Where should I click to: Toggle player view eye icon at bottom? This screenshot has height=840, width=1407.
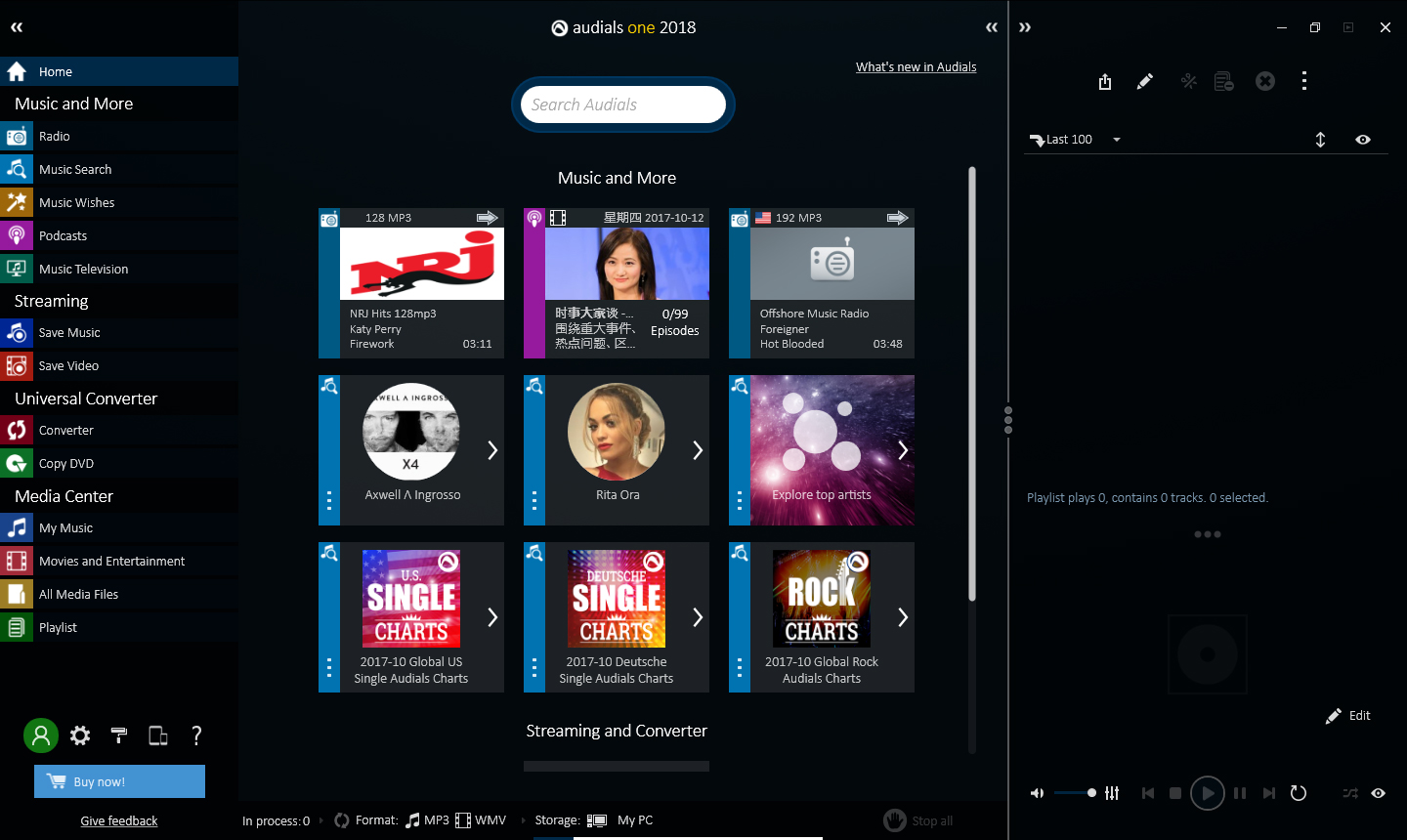coord(1379,793)
